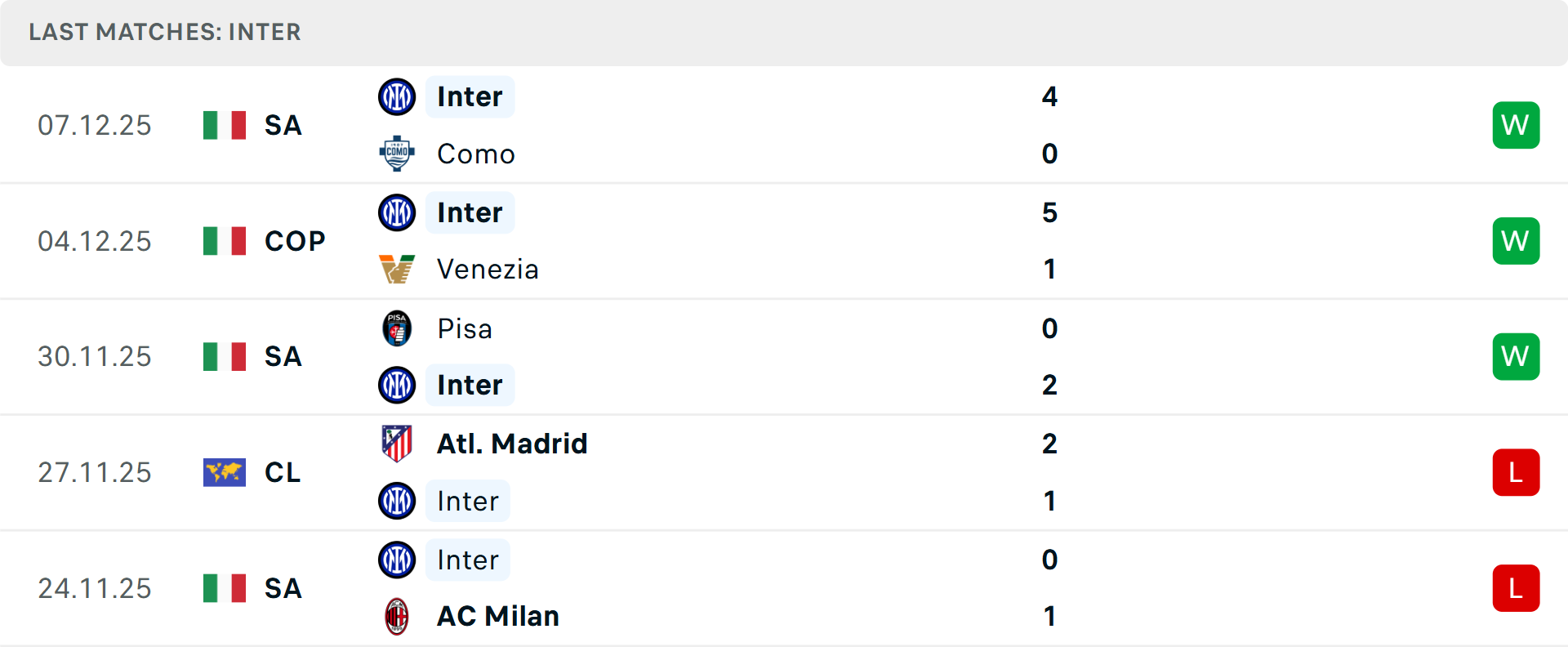Screen dimensions: 1568x647
Task: Click the L badge for Atl. Madrid match
Action: [1516, 472]
